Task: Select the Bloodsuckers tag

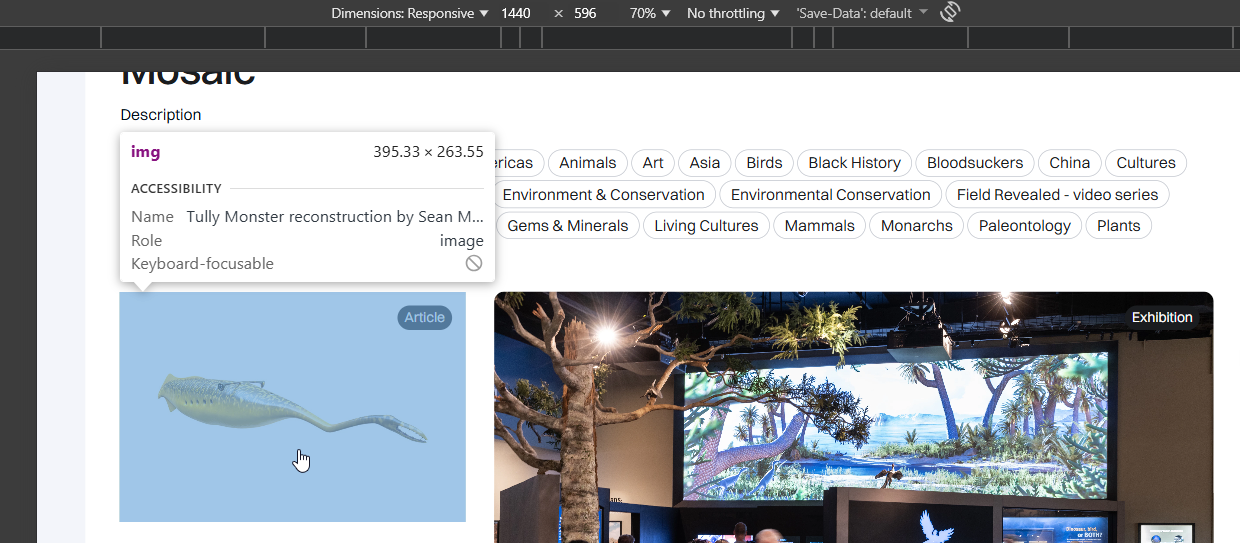Action: click(x=975, y=163)
